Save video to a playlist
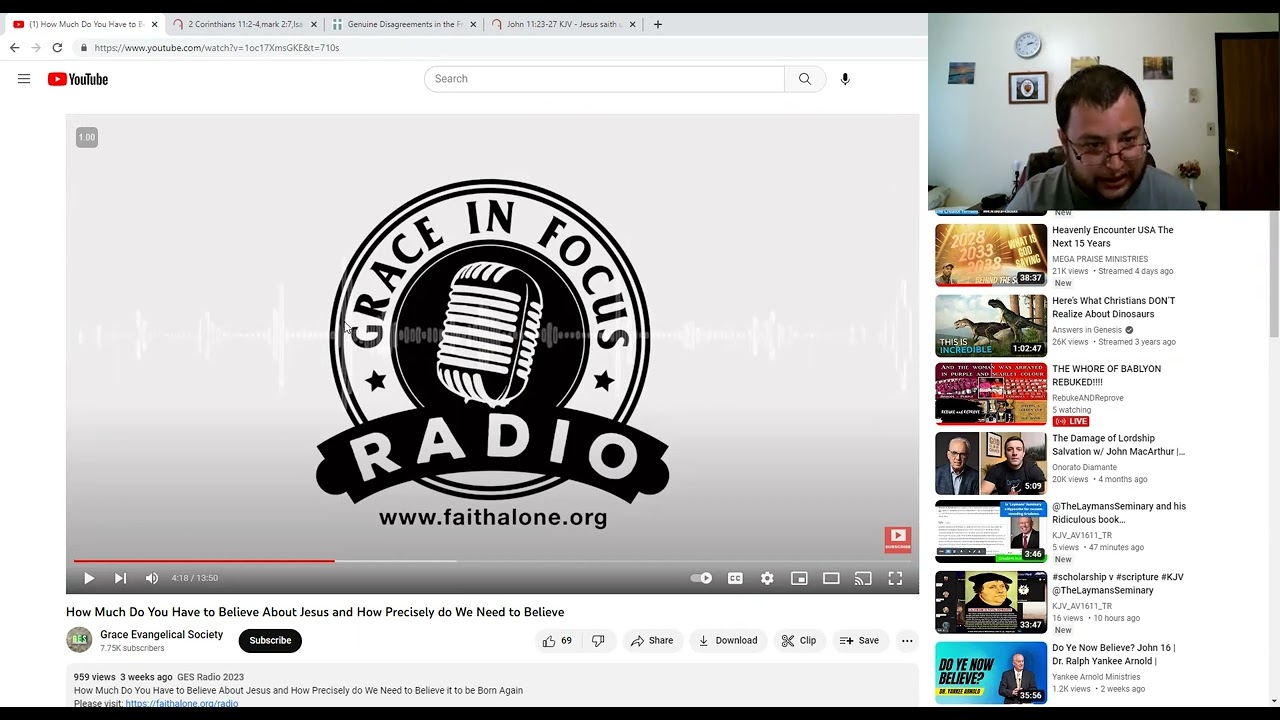Screen dimensions: 1280x720 coord(859,641)
